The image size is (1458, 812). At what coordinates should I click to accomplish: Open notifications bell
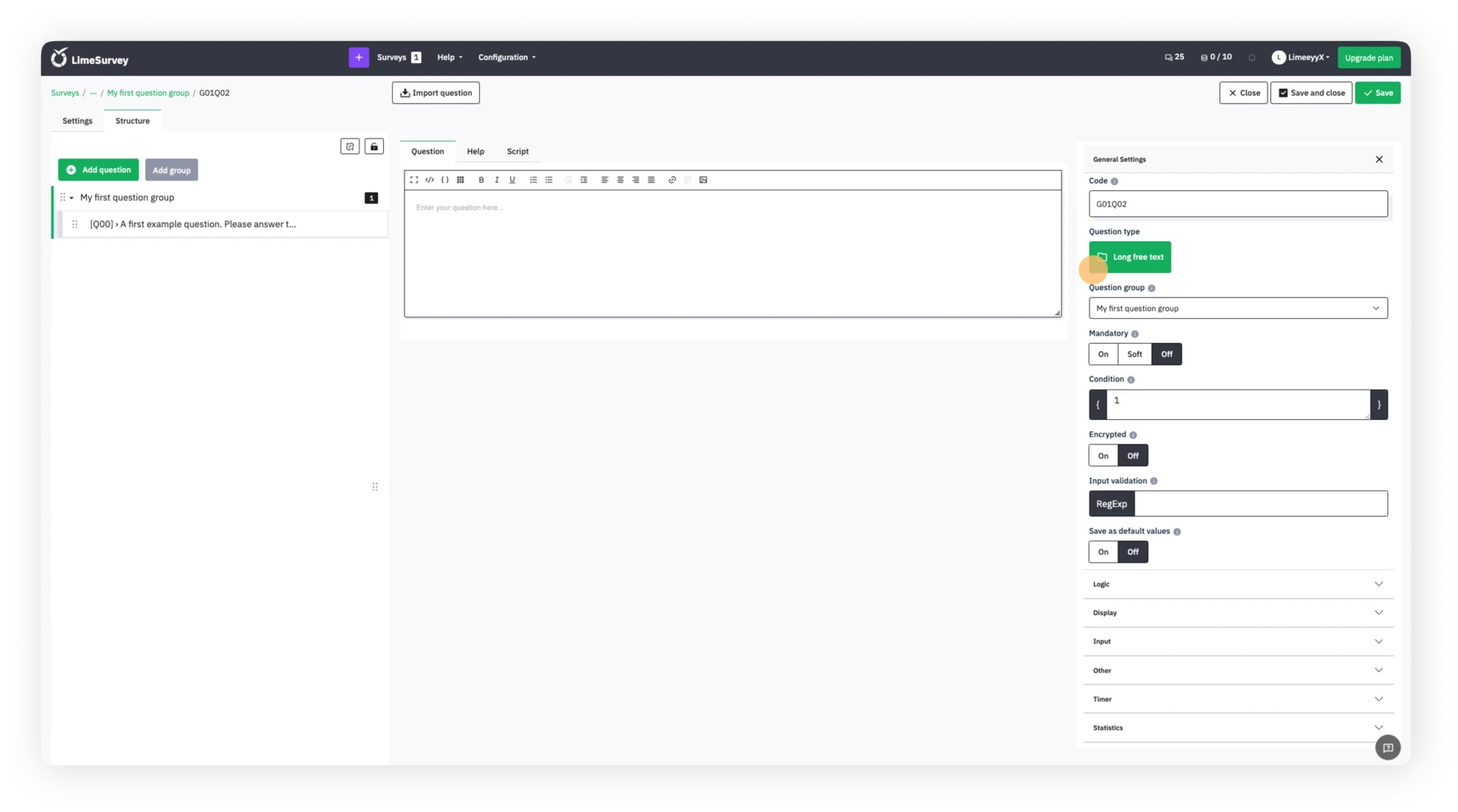click(1252, 57)
